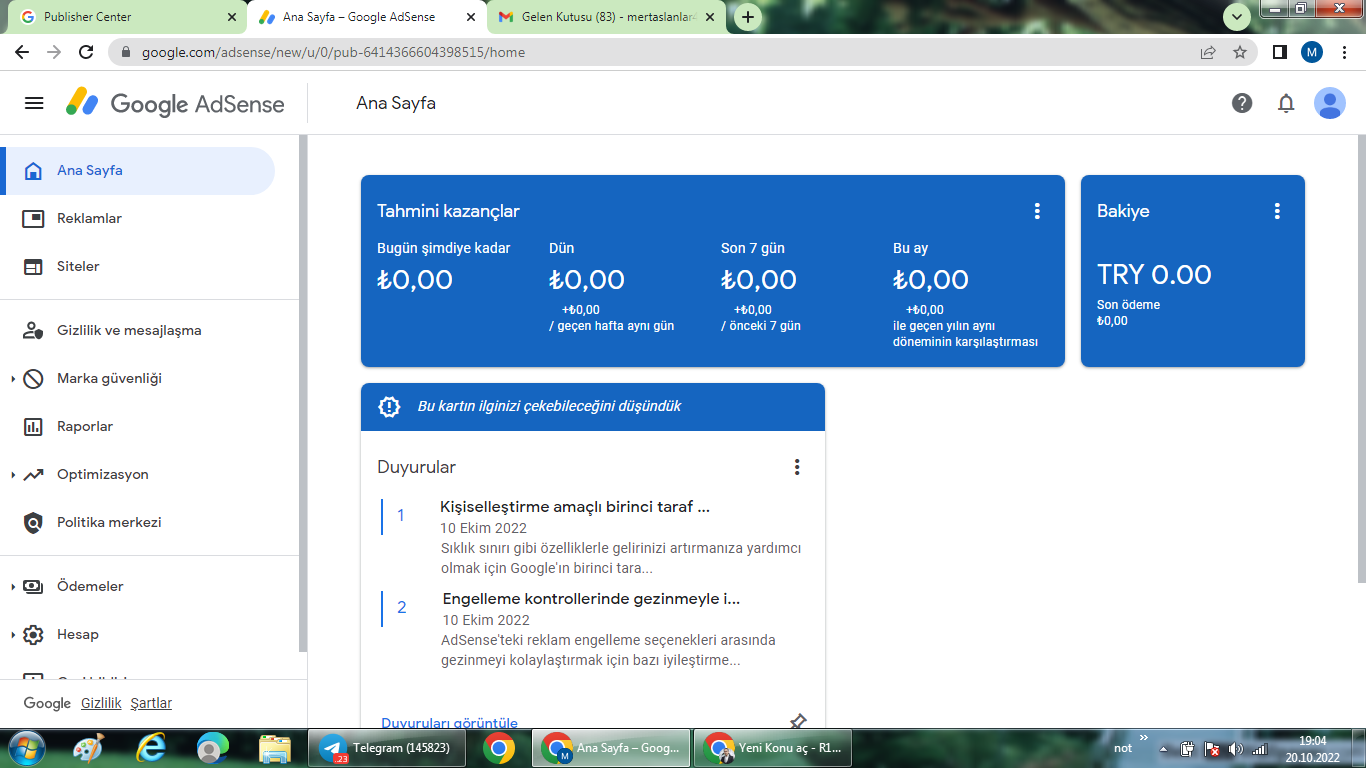This screenshot has width=1366, height=768.
Task: Open the more options menu on Duyurular card
Action: pyautogui.click(x=797, y=467)
